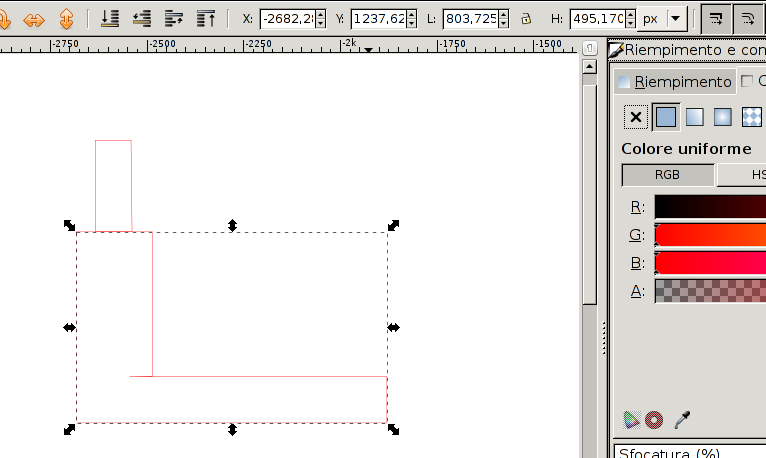The width and height of the screenshot is (766, 458).
Task: Select linear gradient fill
Action: (694, 117)
